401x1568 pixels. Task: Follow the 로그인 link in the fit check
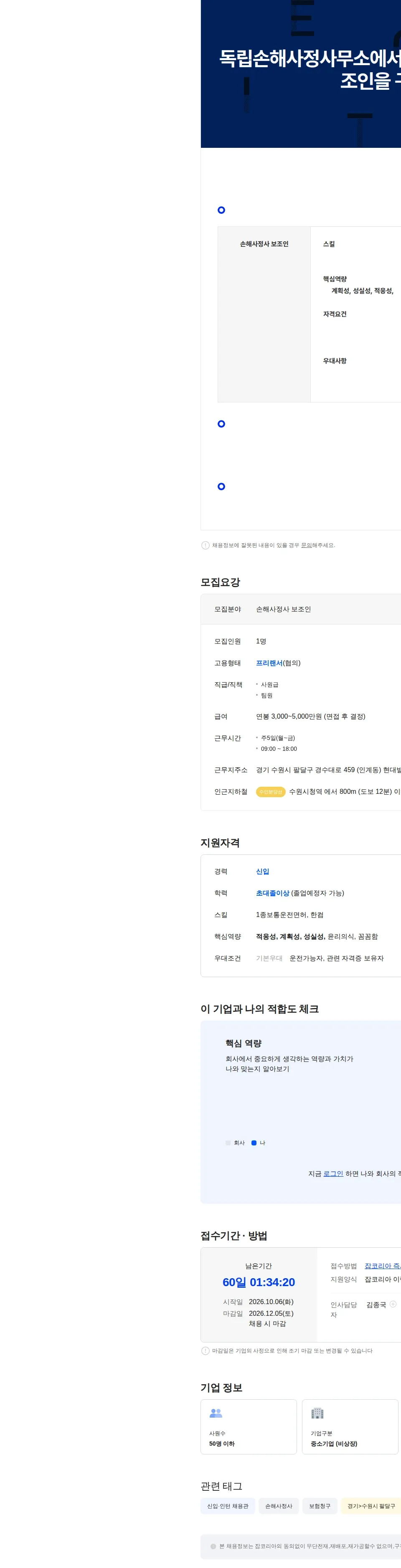click(333, 1173)
